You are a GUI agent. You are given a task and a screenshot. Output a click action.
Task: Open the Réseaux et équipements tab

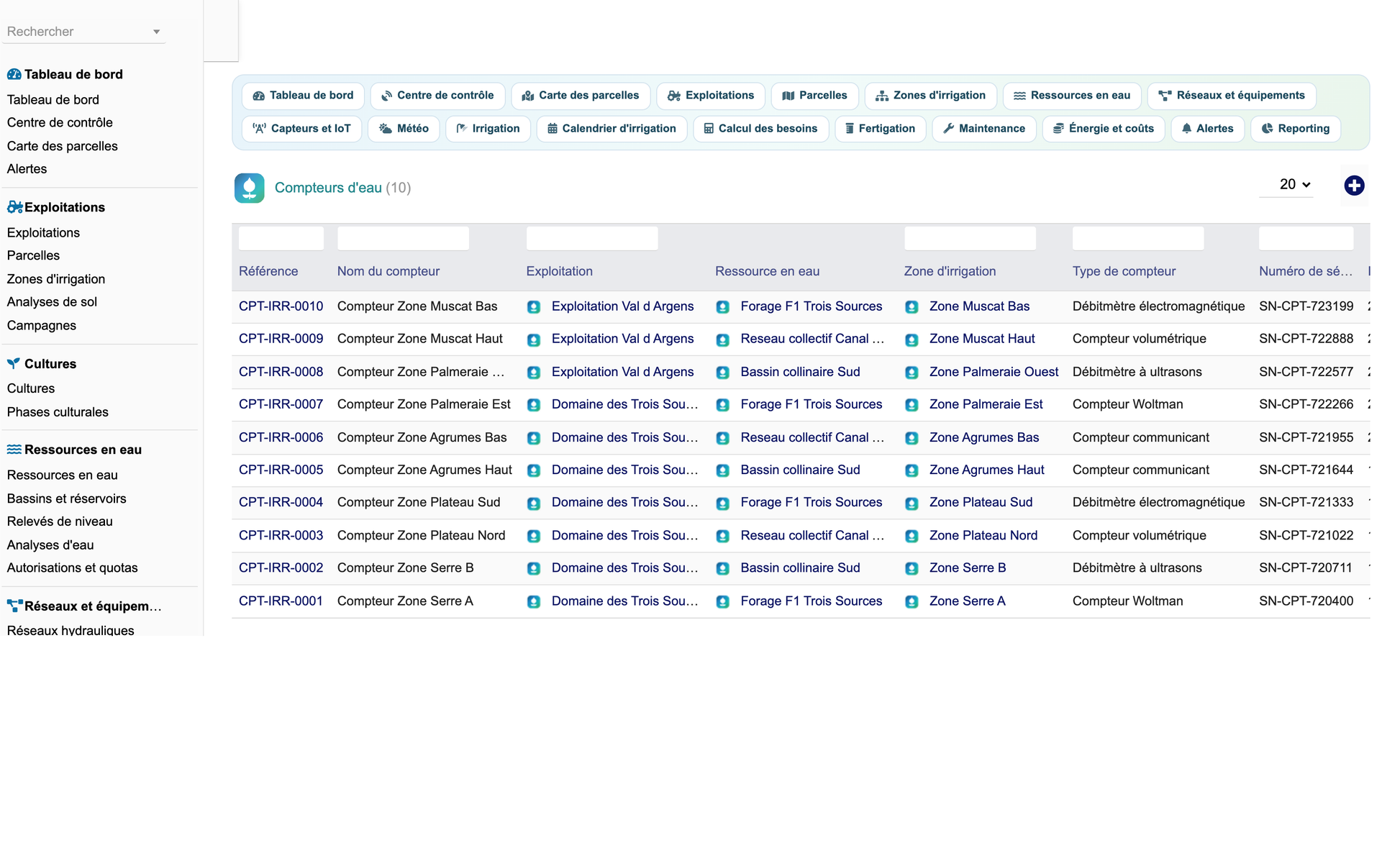(1232, 96)
